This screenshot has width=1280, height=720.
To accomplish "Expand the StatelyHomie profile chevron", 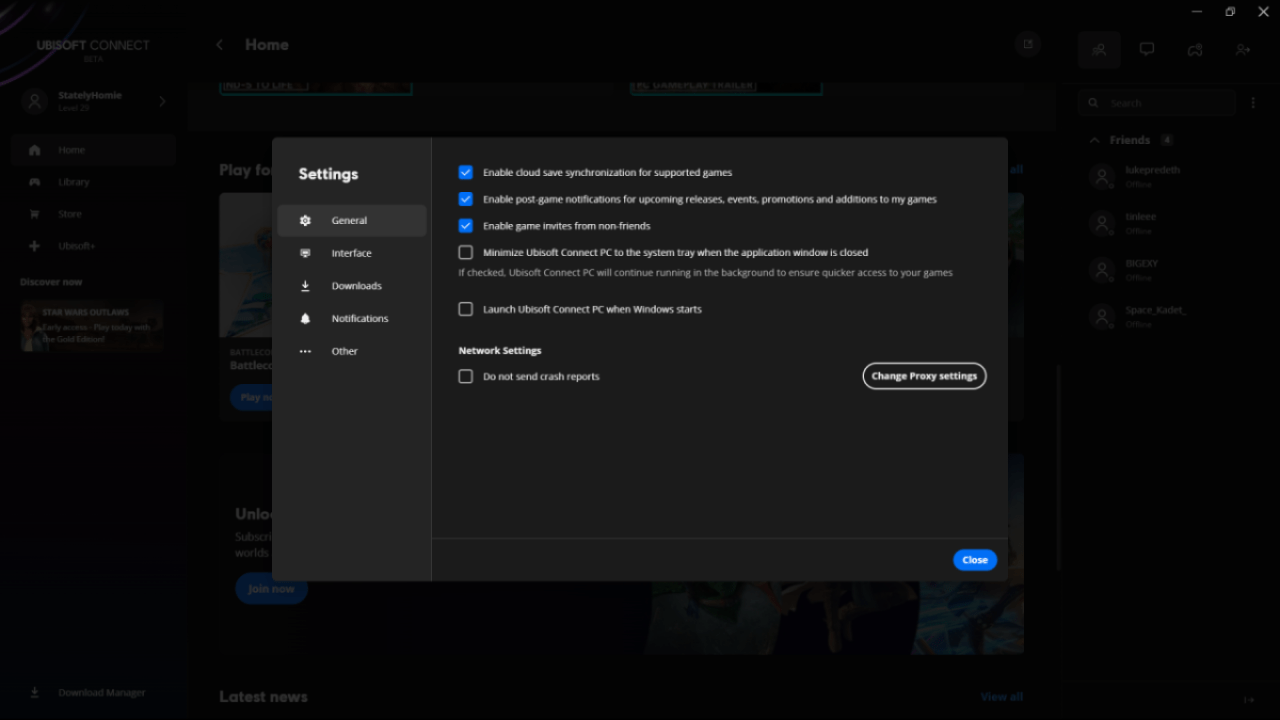I will coord(162,101).
